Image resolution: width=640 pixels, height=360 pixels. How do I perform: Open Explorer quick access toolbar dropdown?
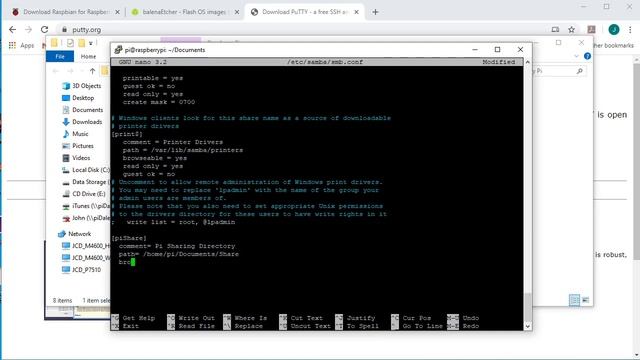coord(91,43)
